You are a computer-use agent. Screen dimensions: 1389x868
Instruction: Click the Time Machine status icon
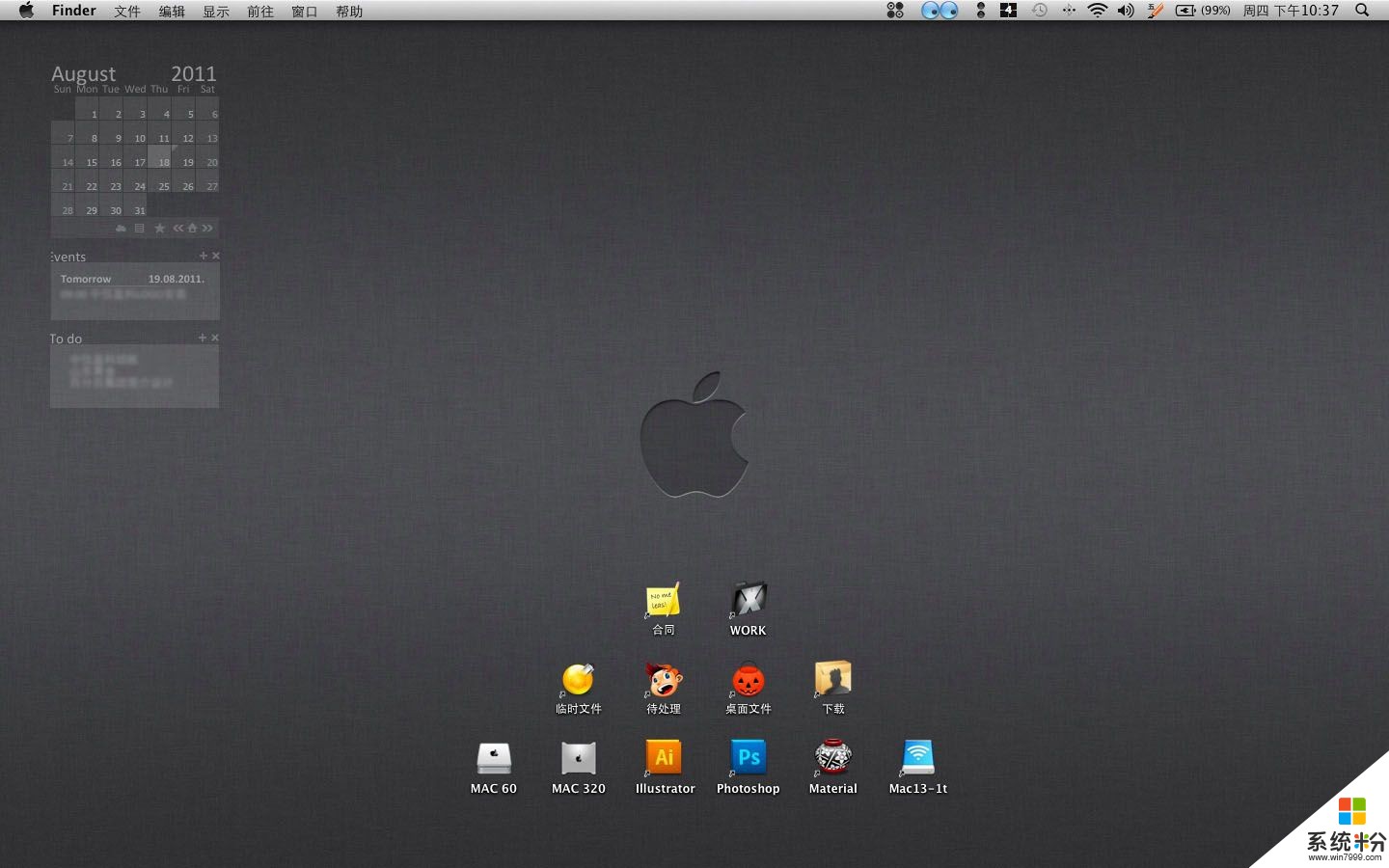coord(1039,11)
